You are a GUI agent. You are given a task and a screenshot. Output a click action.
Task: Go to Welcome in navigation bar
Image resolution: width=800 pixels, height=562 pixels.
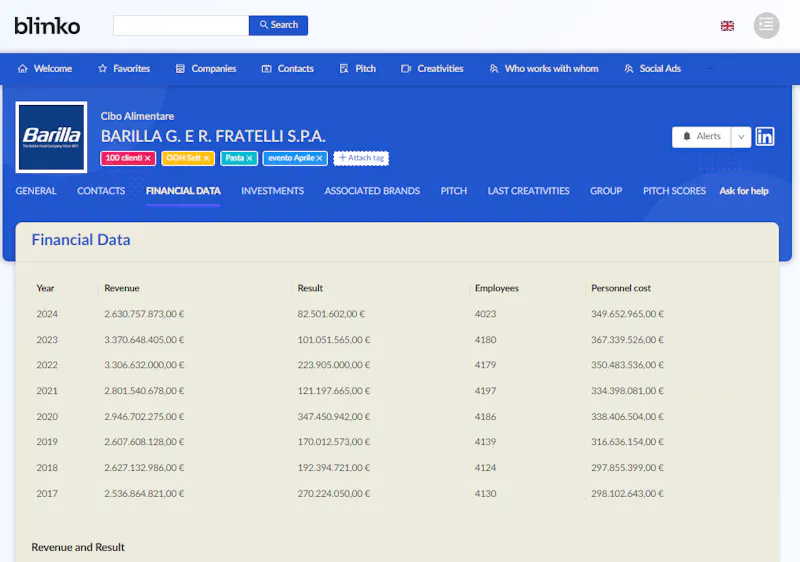45,68
